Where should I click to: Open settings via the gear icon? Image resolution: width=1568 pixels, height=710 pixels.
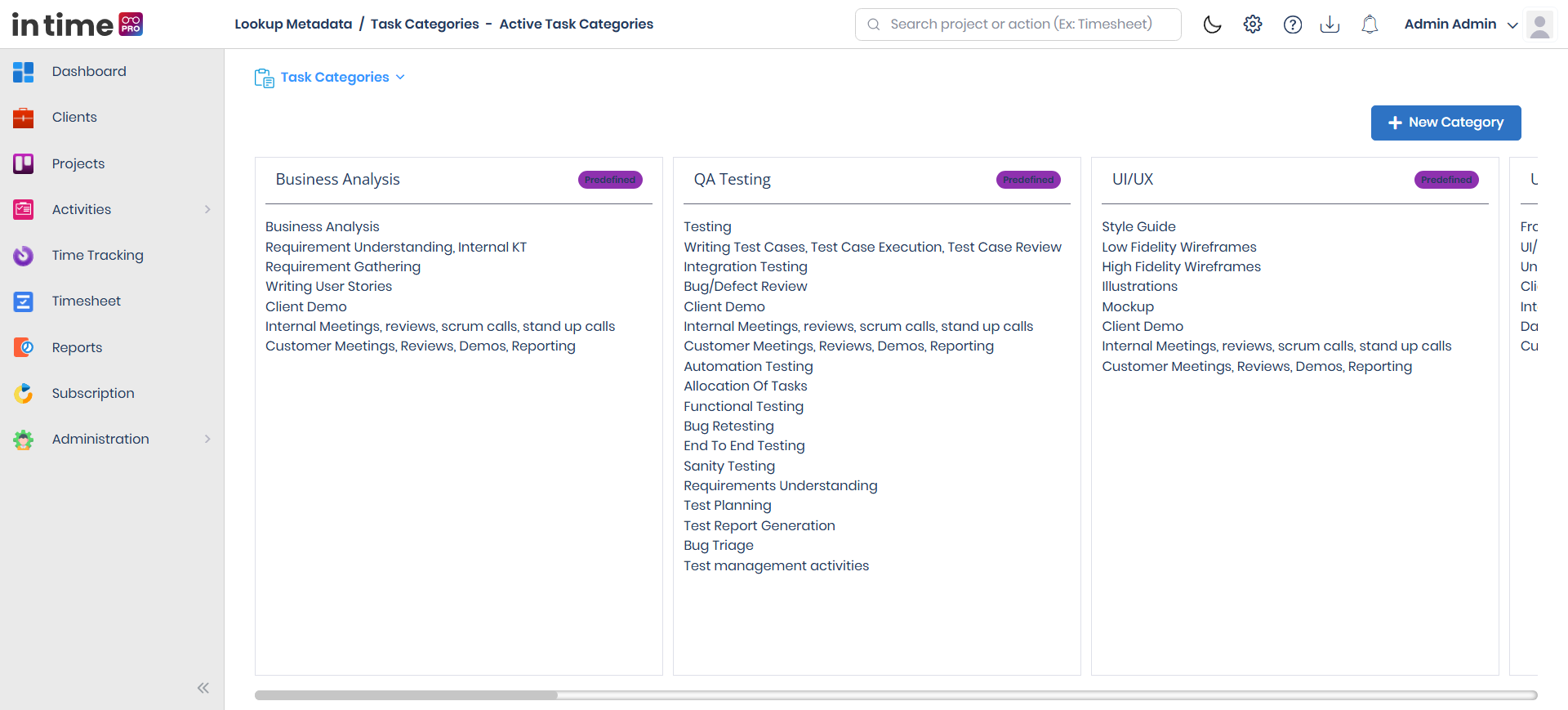click(x=1253, y=25)
